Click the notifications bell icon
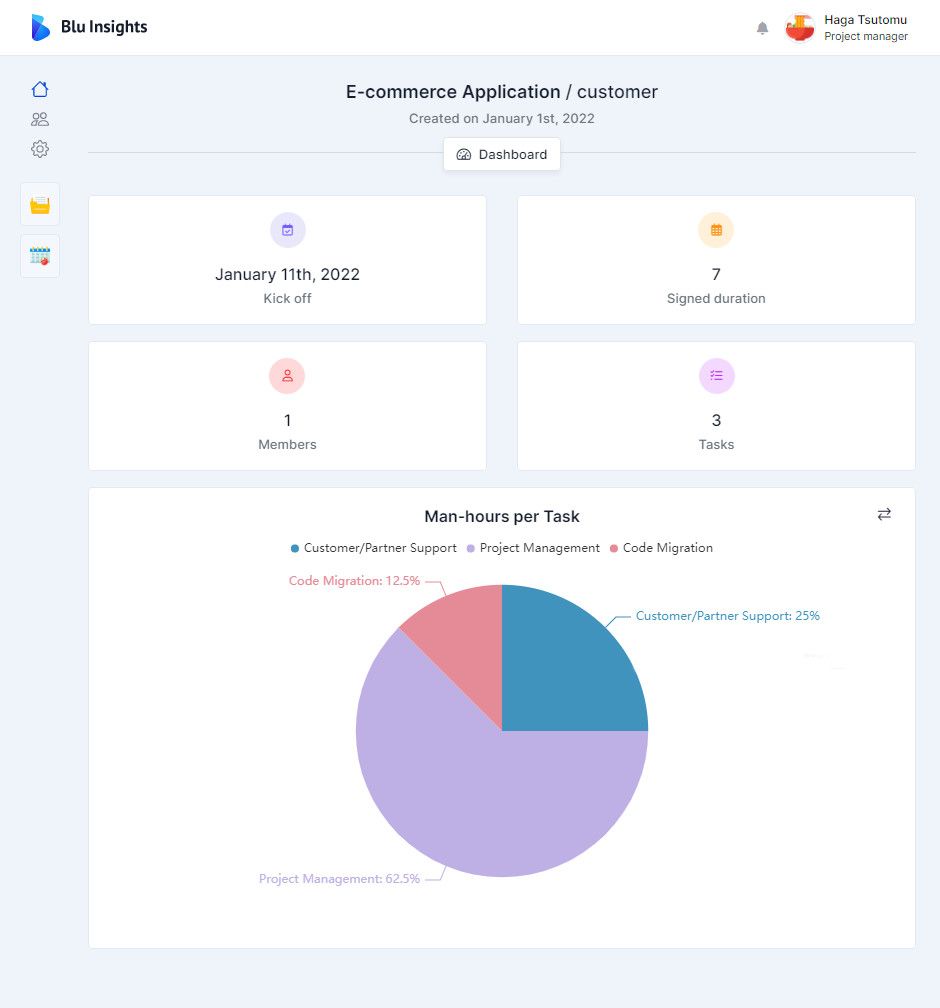 [762, 28]
